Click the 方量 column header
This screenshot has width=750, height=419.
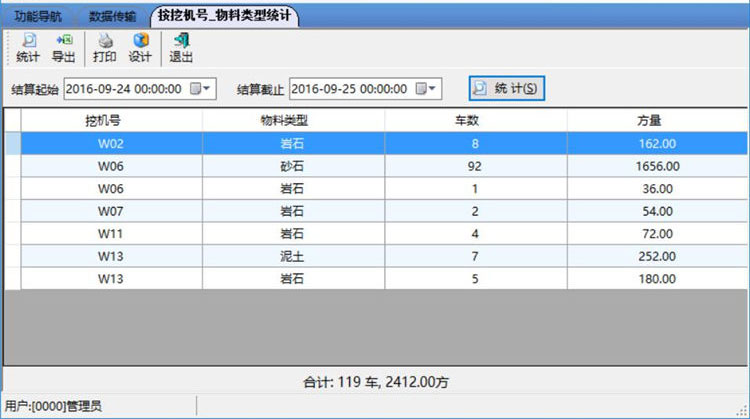[657, 120]
